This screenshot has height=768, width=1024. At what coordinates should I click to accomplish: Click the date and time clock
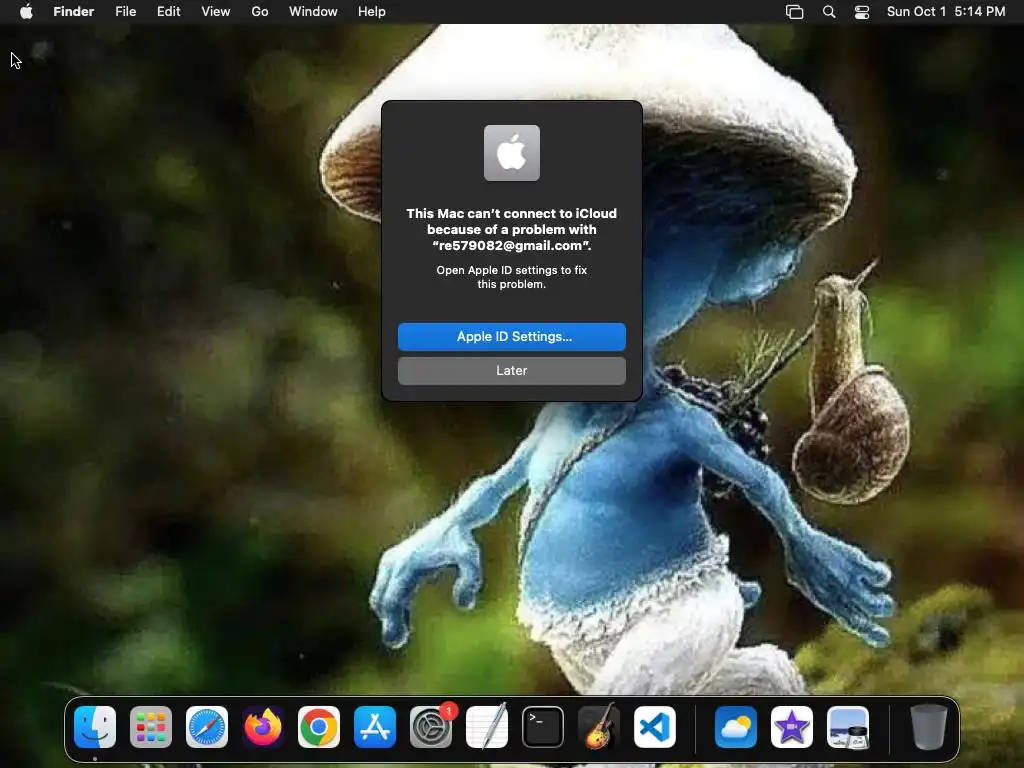(x=946, y=12)
